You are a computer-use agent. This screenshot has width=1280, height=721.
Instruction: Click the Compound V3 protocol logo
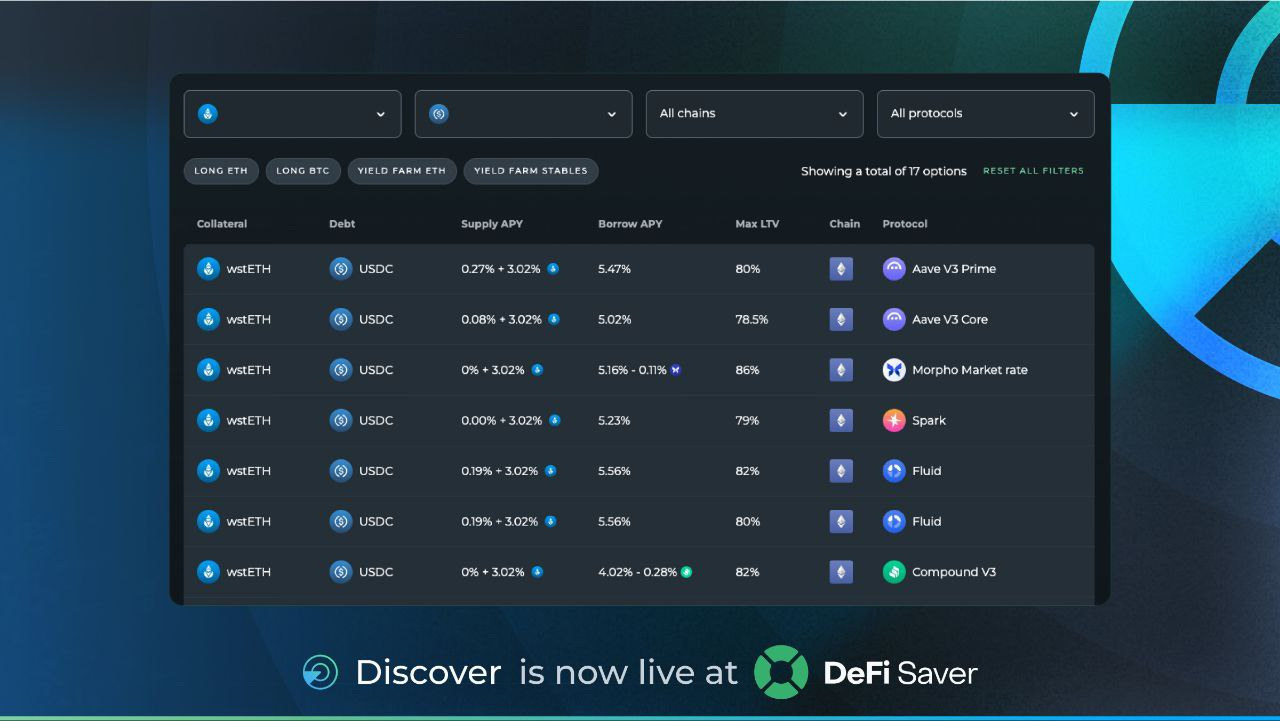pyautogui.click(x=894, y=572)
